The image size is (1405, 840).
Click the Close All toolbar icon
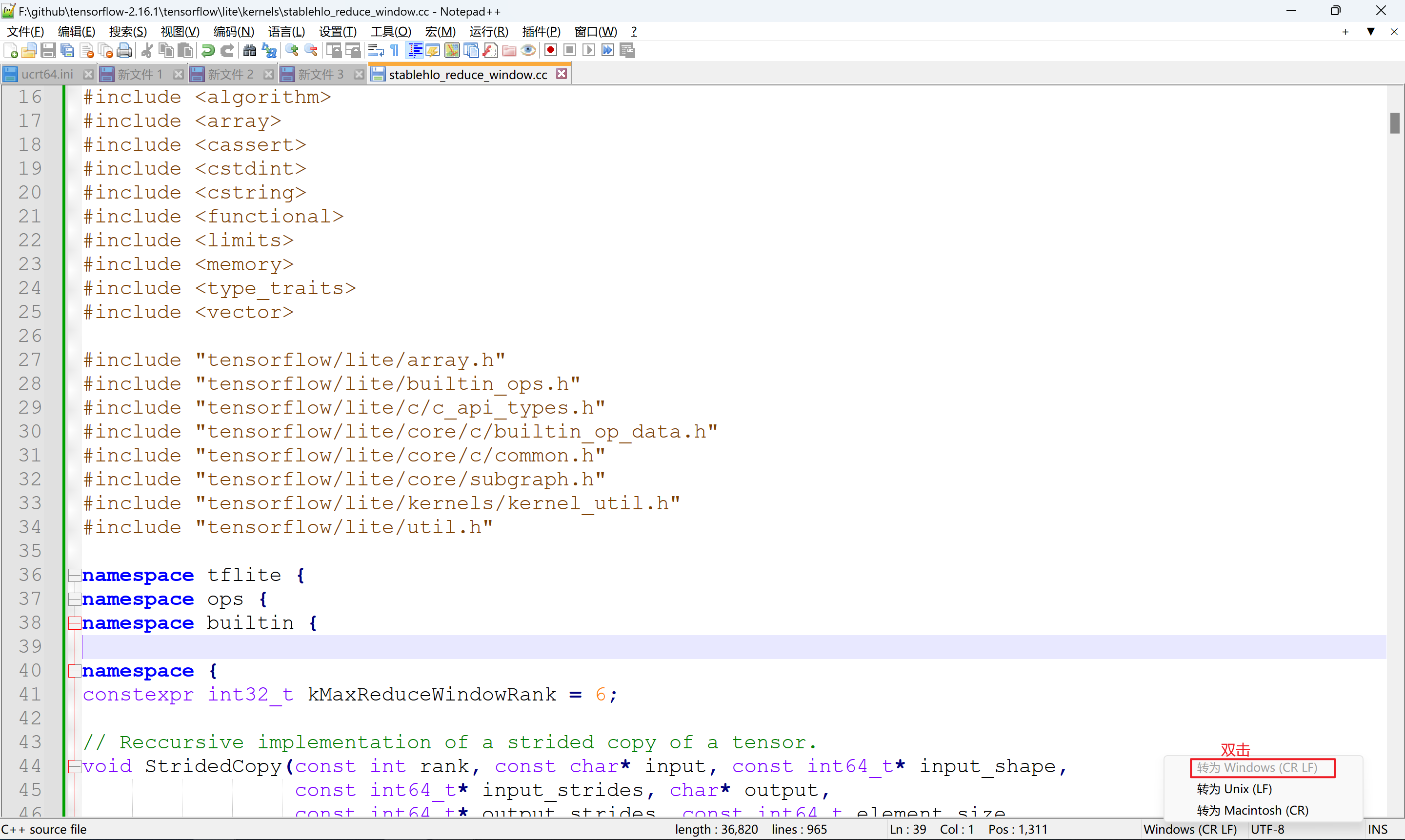[x=105, y=51]
